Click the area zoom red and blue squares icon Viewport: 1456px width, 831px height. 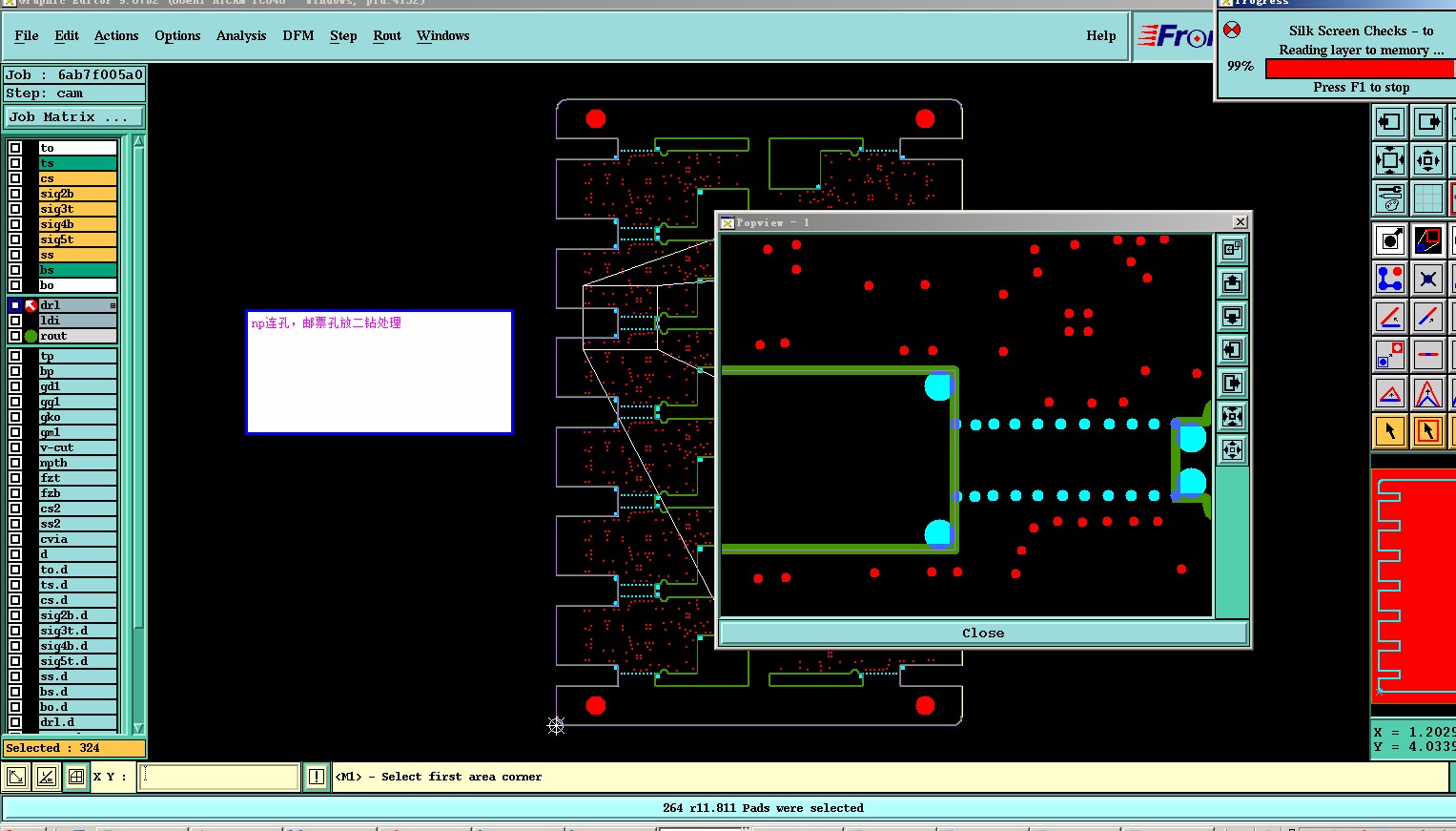pyautogui.click(x=1428, y=239)
